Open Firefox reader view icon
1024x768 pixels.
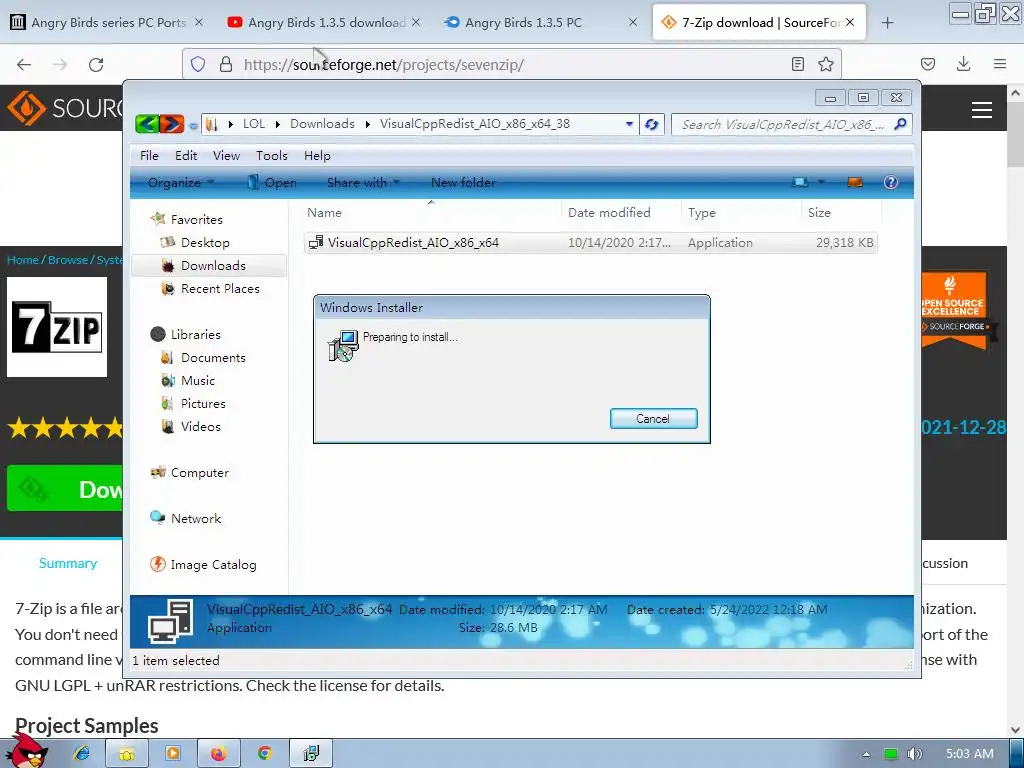pos(797,64)
